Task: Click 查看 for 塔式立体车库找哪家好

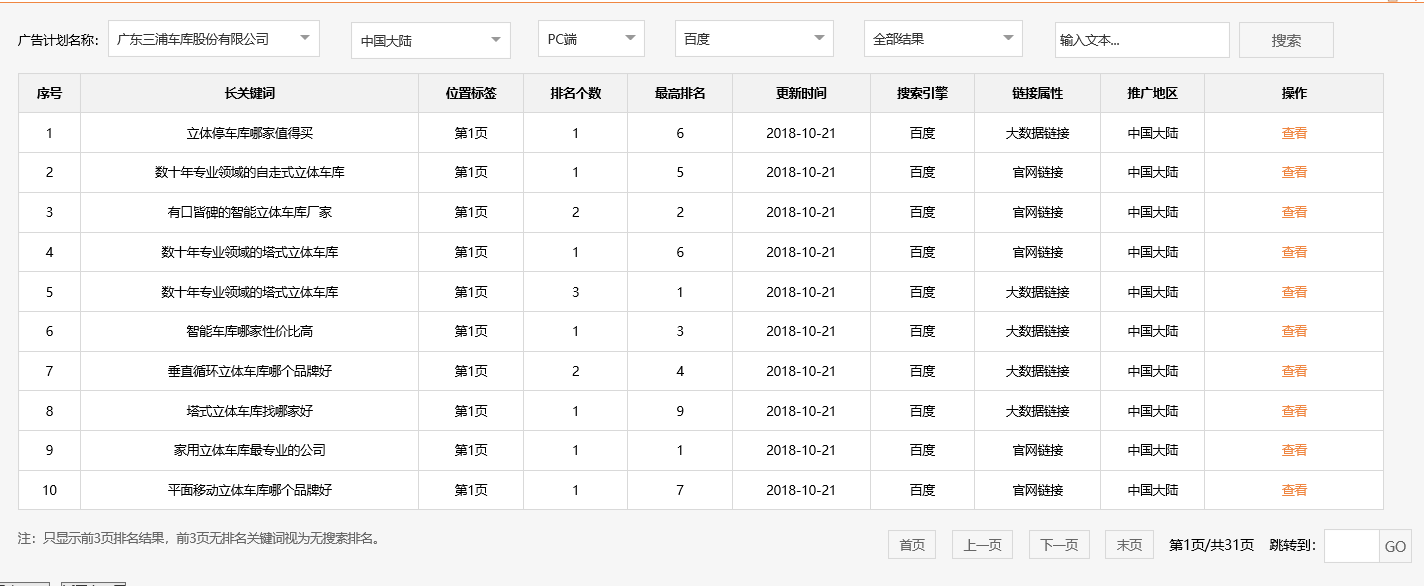Action: click(x=1293, y=411)
